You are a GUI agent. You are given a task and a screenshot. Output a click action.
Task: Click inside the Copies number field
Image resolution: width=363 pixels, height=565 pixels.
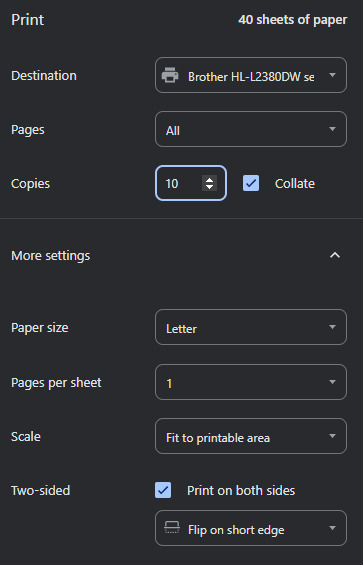click(179, 183)
